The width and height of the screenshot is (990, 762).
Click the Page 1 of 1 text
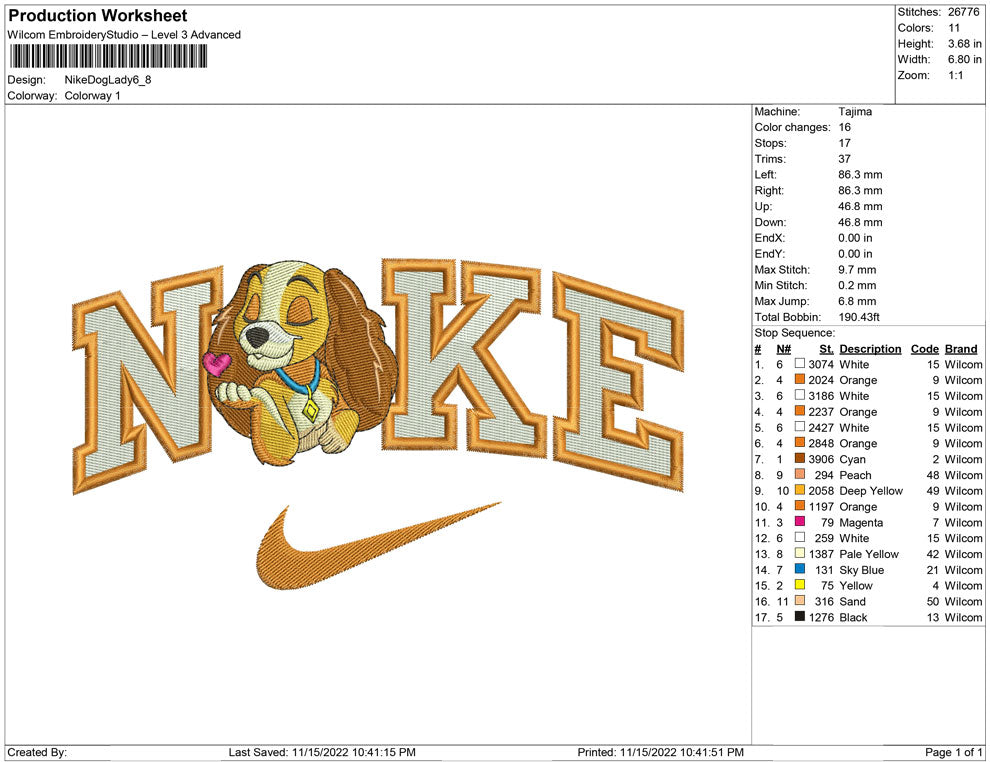click(x=953, y=752)
